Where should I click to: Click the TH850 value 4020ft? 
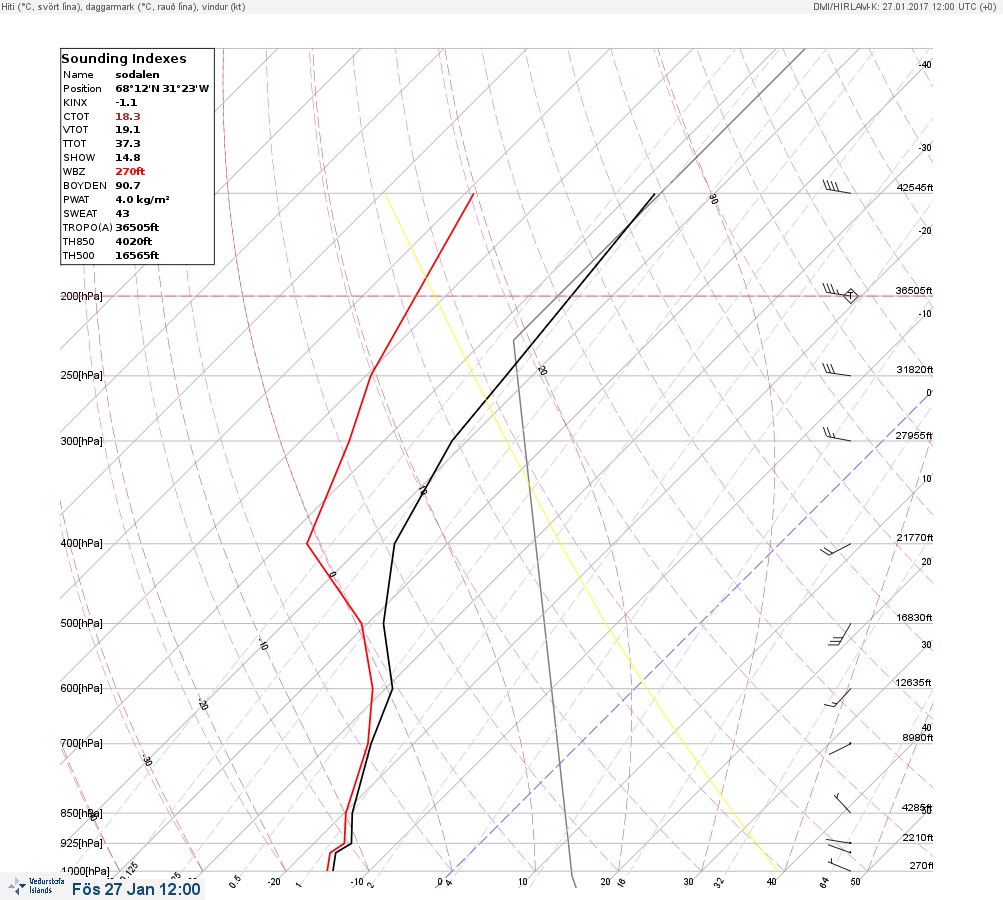click(x=134, y=242)
